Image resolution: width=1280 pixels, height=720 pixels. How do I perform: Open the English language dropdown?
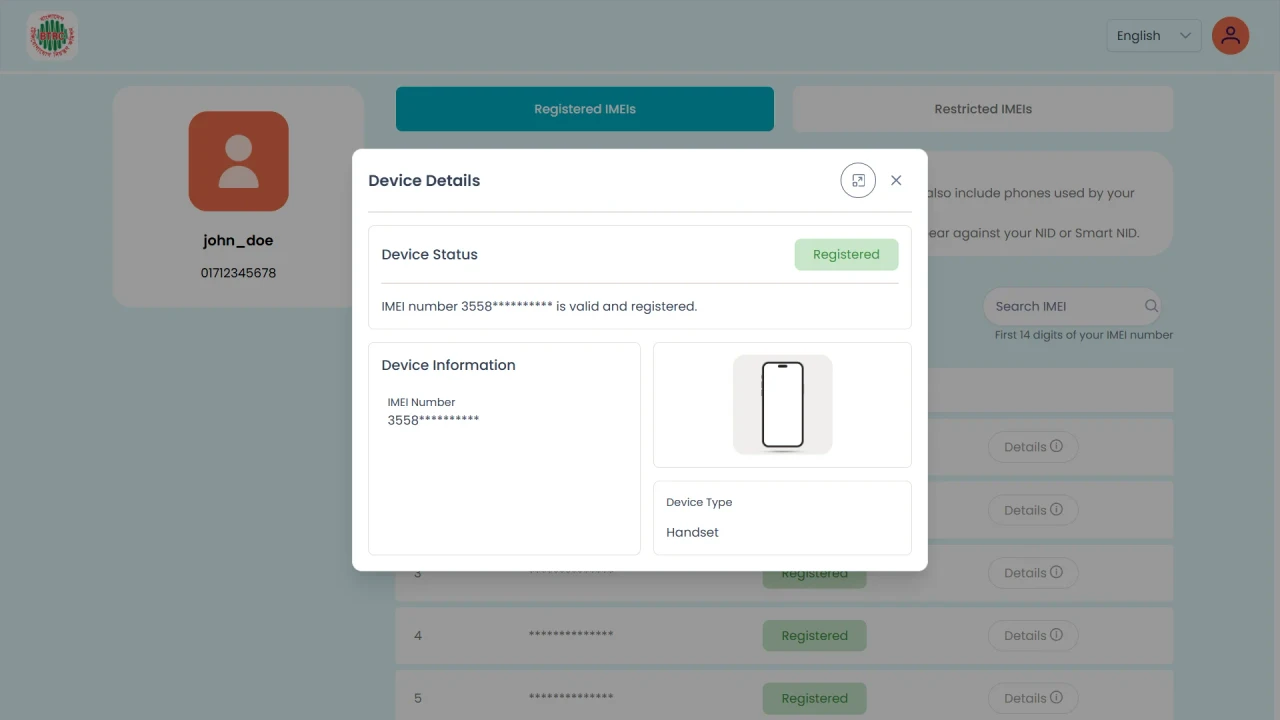(x=1153, y=36)
